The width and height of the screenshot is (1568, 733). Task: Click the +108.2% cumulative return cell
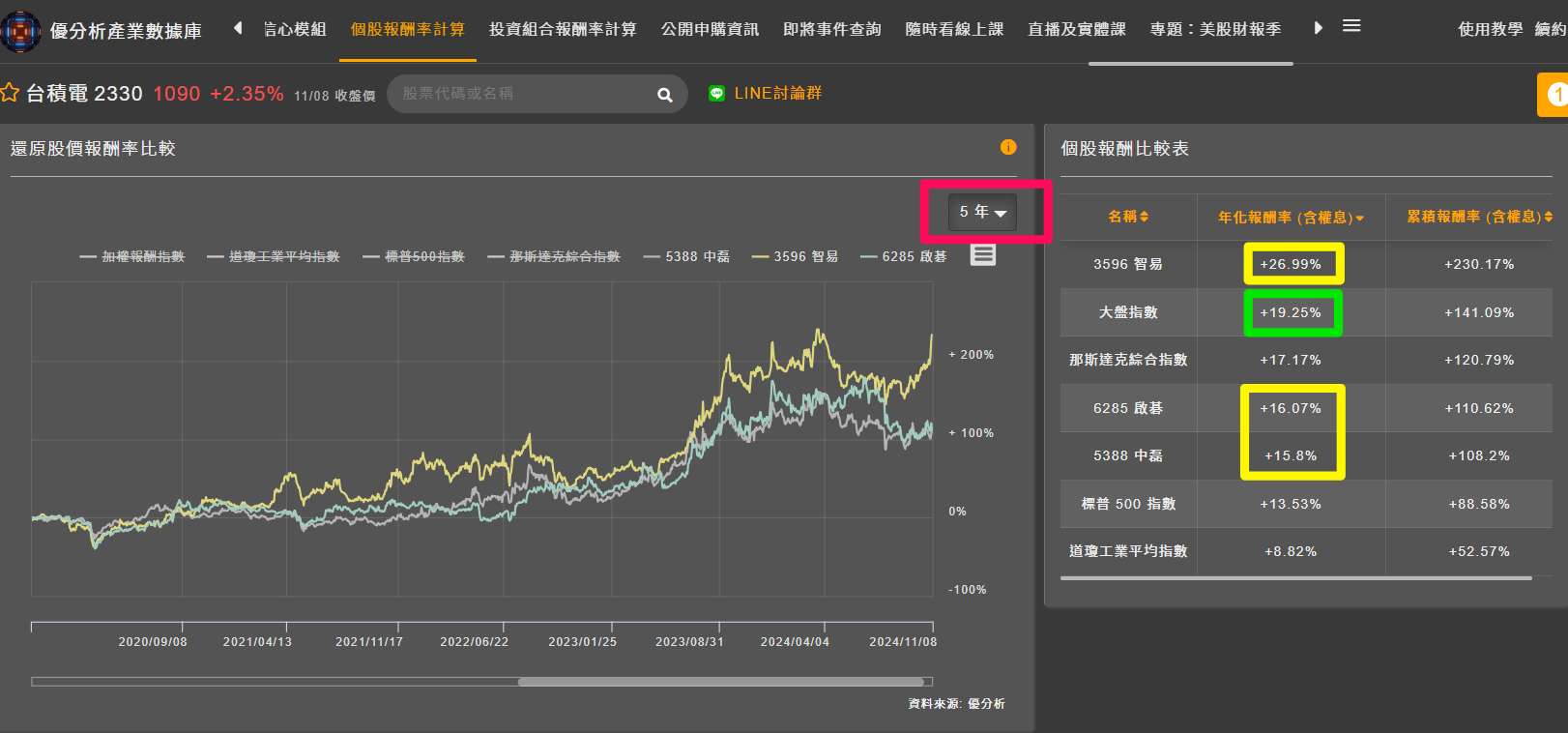click(x=1479, y=455)
